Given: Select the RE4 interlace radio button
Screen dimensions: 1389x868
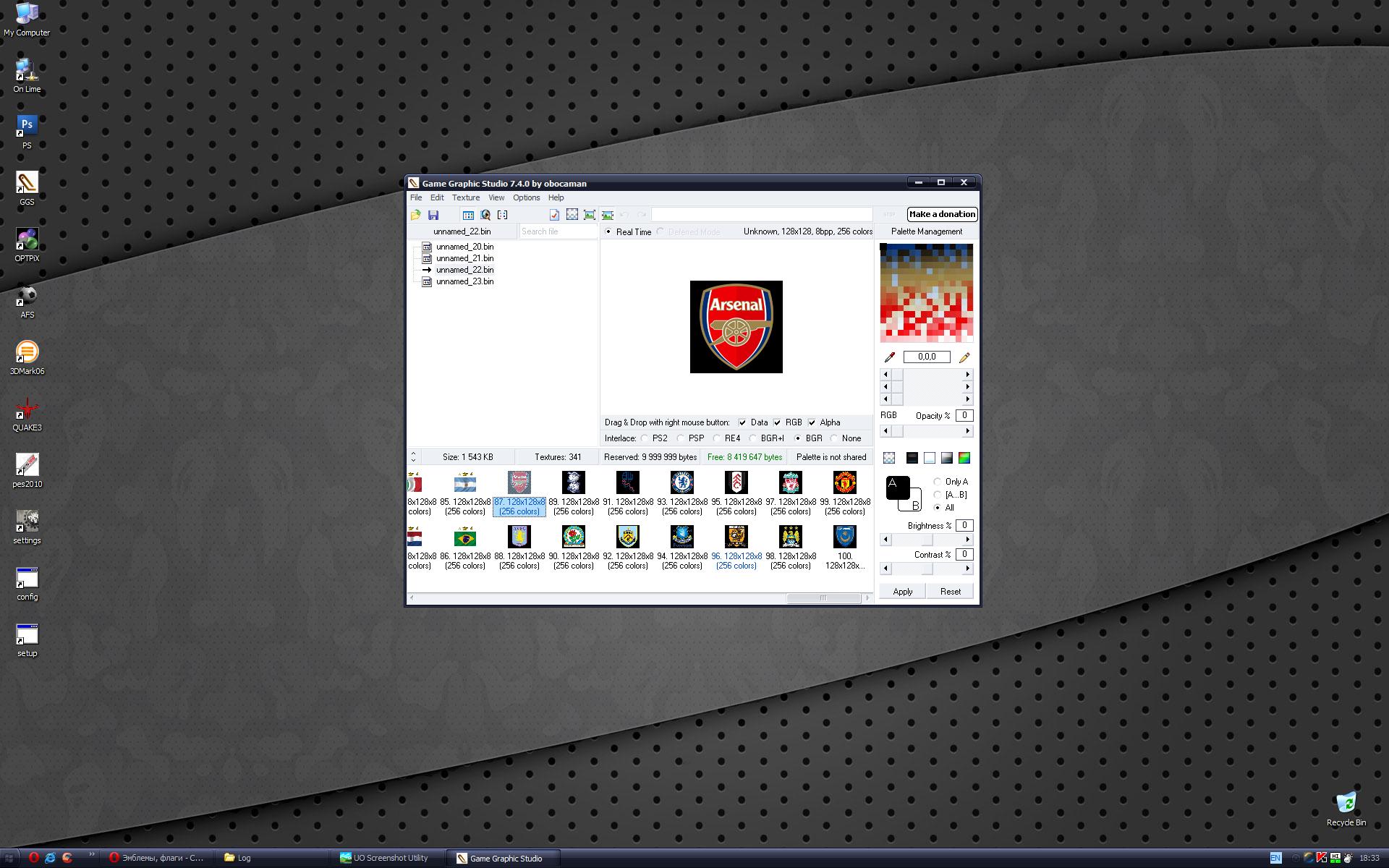Looking at the screenshot, I should (717, 438).
